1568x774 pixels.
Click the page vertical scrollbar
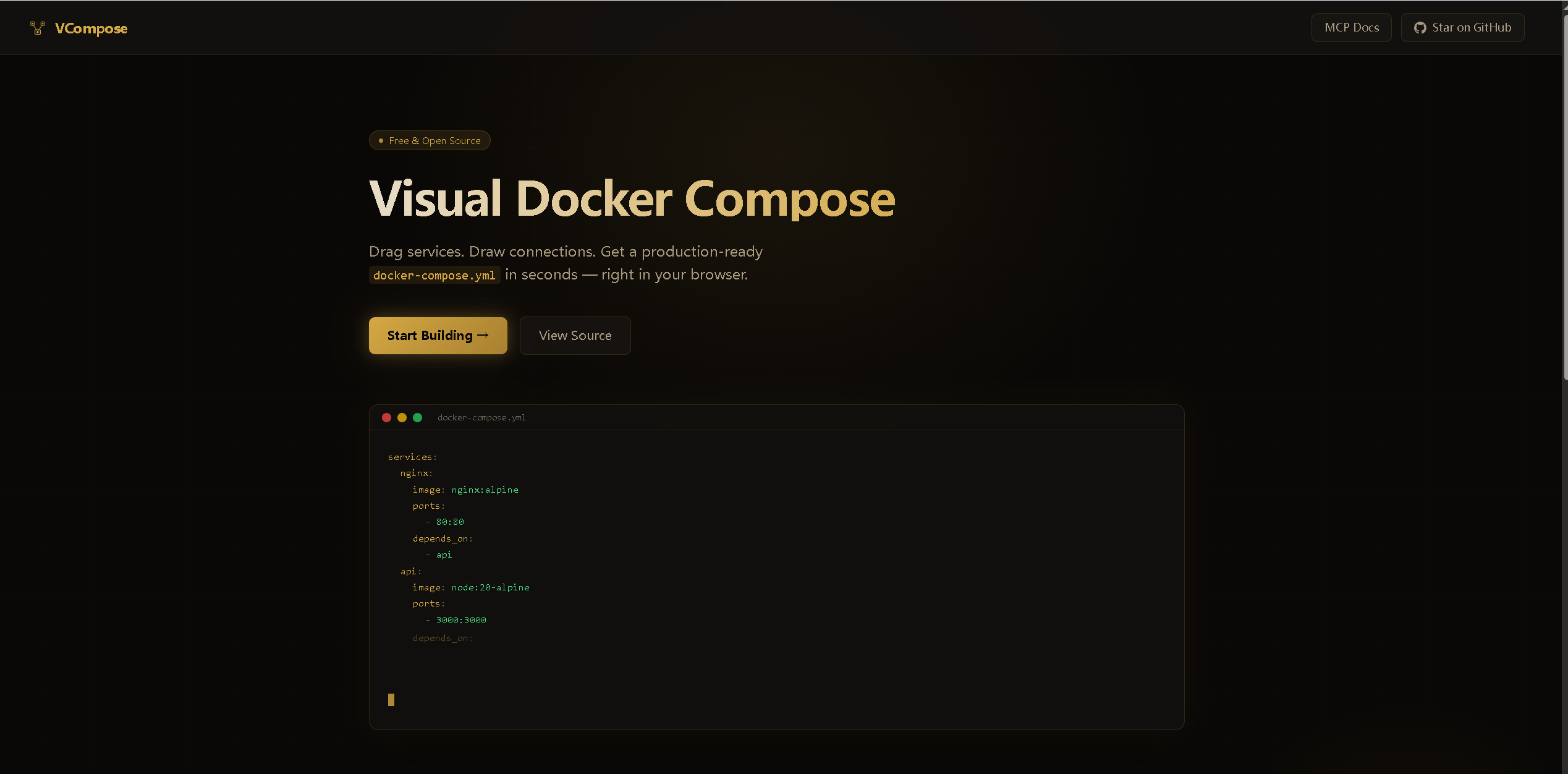[x=1565, y=198]
